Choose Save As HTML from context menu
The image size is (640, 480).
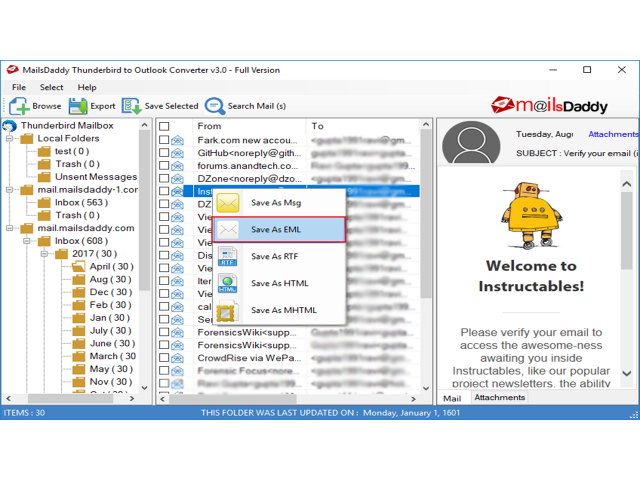click(x=279, y=283)
